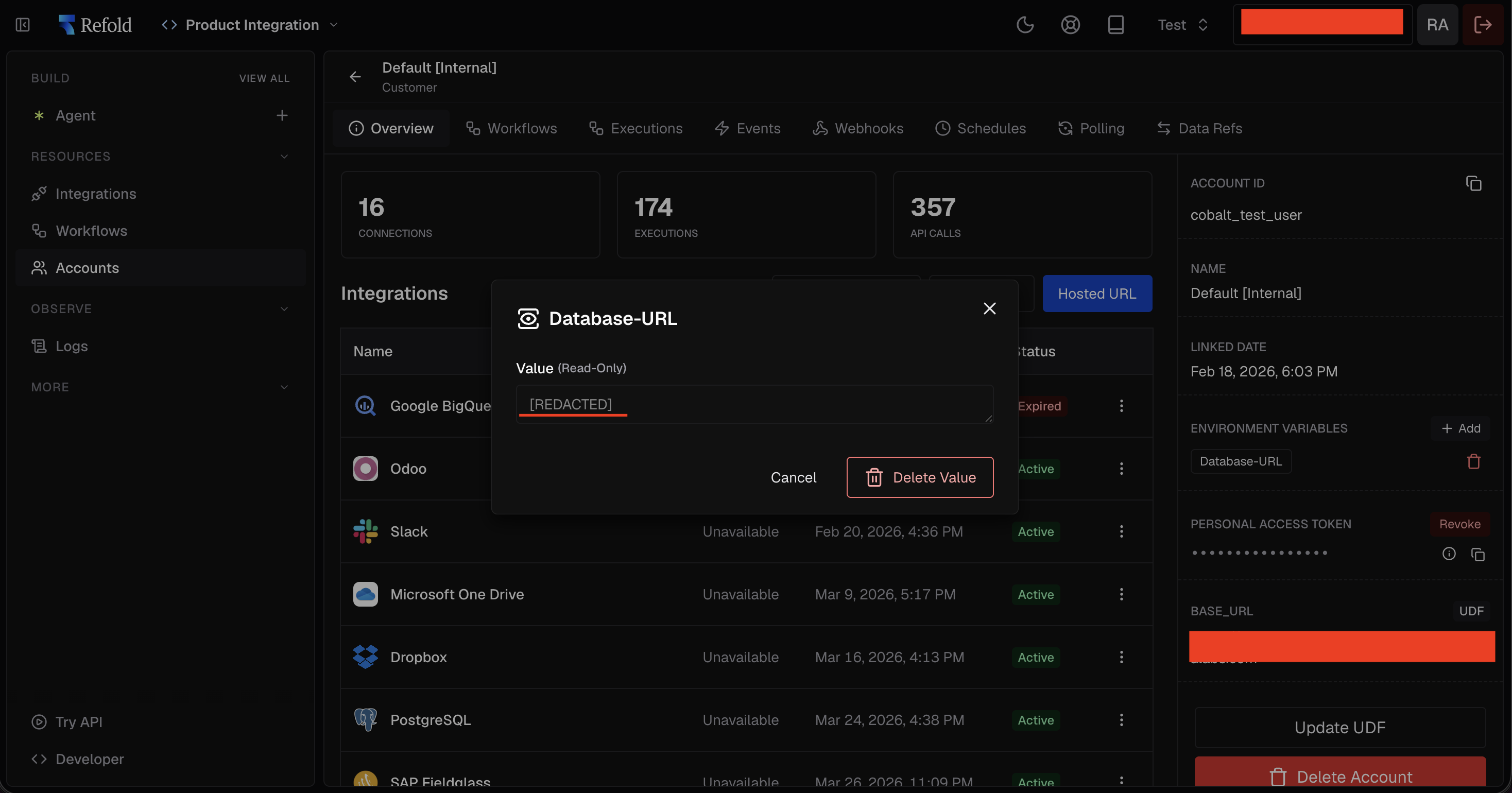
Task: Open the Test environment selector
Action: (x=1183, y=25)
